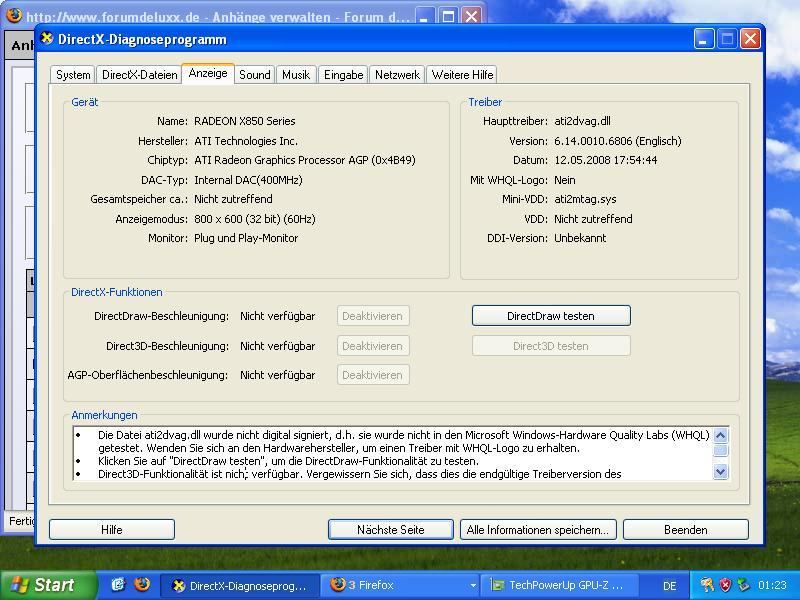Click Deaktivieren for DirectDraw-Beschleunigung
Screen dimensions: 800x600
click(373, 316)
